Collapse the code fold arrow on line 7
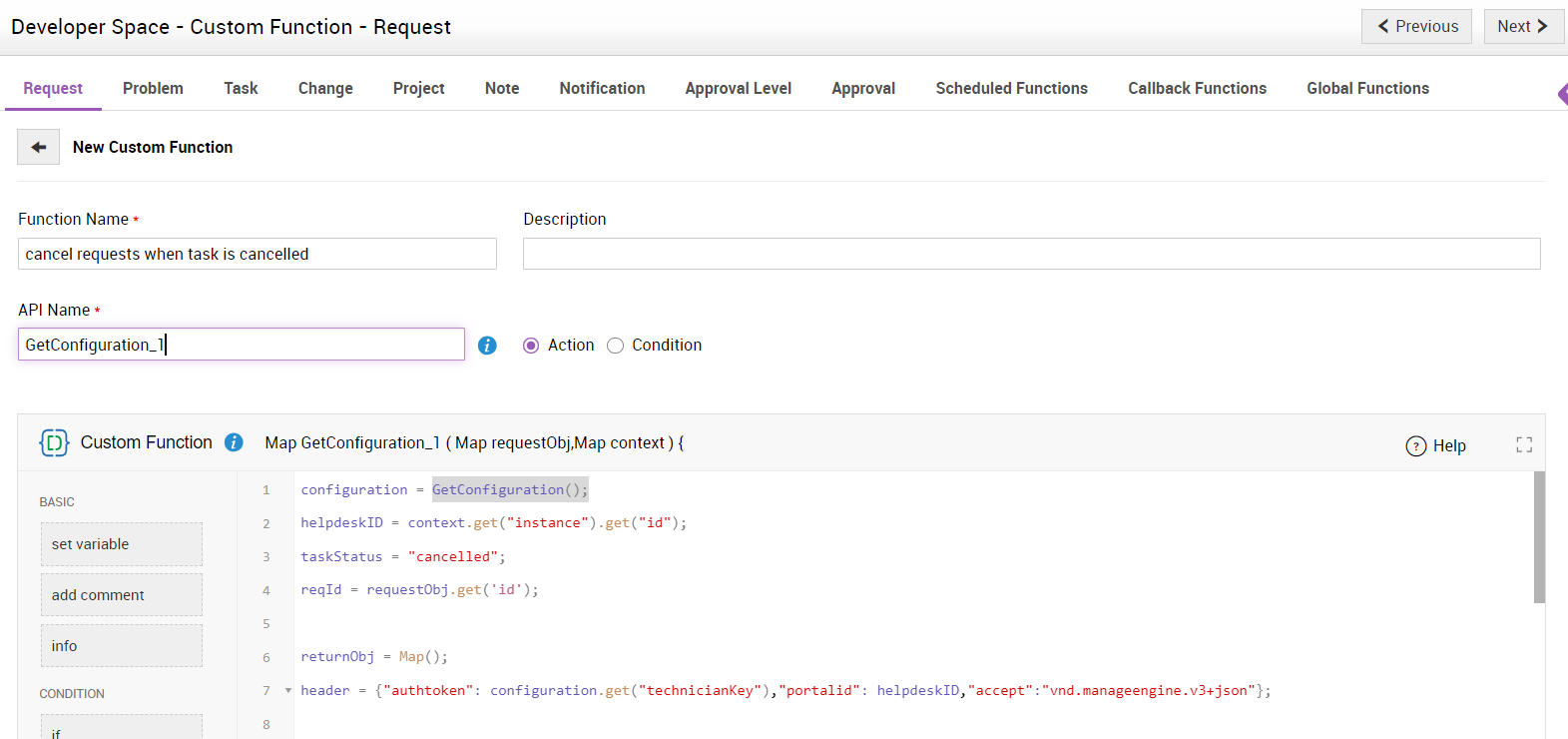Screen dimensions: 1568x739 [288, 690]
